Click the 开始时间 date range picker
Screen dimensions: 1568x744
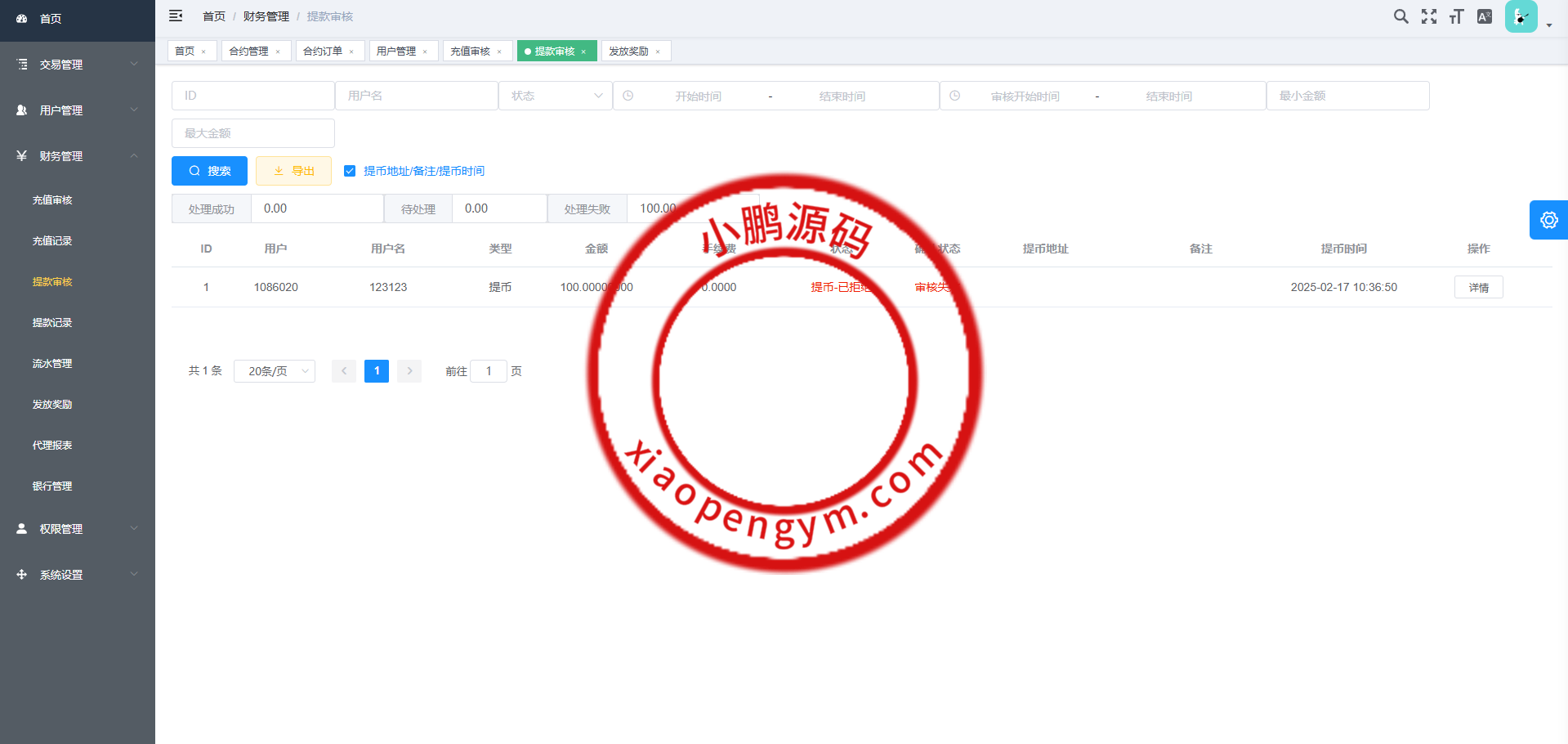tap(698, 96)
